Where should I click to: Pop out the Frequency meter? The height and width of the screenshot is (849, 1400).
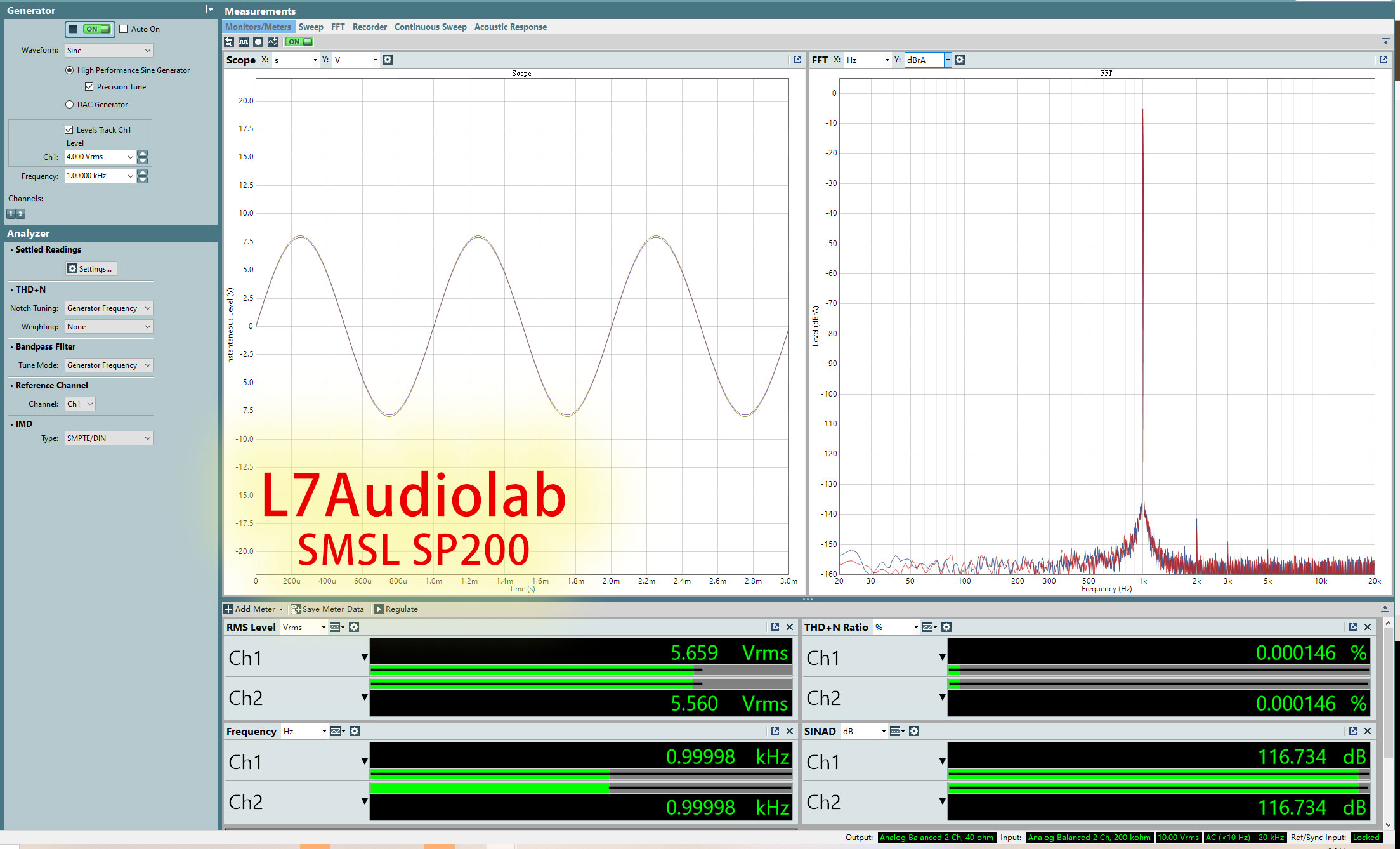tap(775, 731)
